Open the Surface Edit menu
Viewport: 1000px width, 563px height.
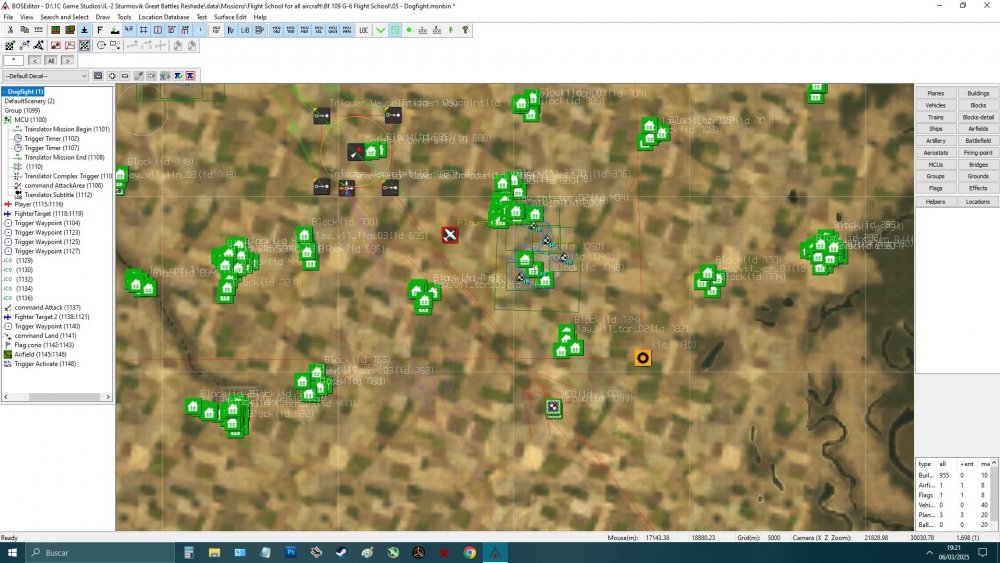point(230,17)
